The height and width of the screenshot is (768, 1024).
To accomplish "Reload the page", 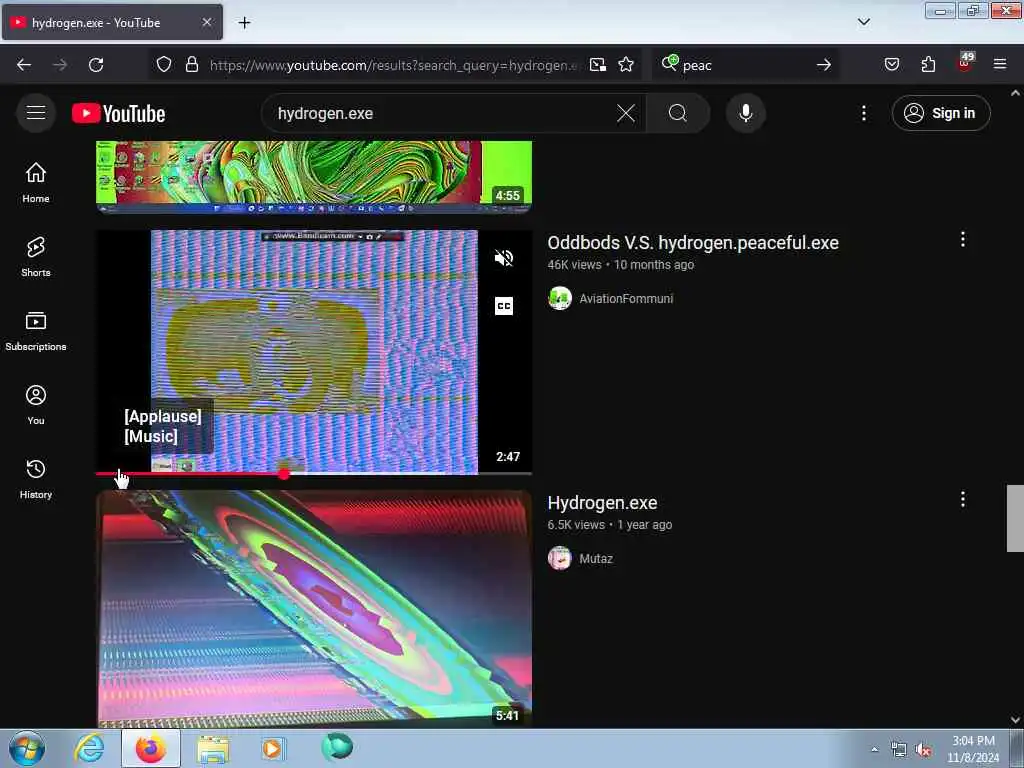I will [96, 65].
